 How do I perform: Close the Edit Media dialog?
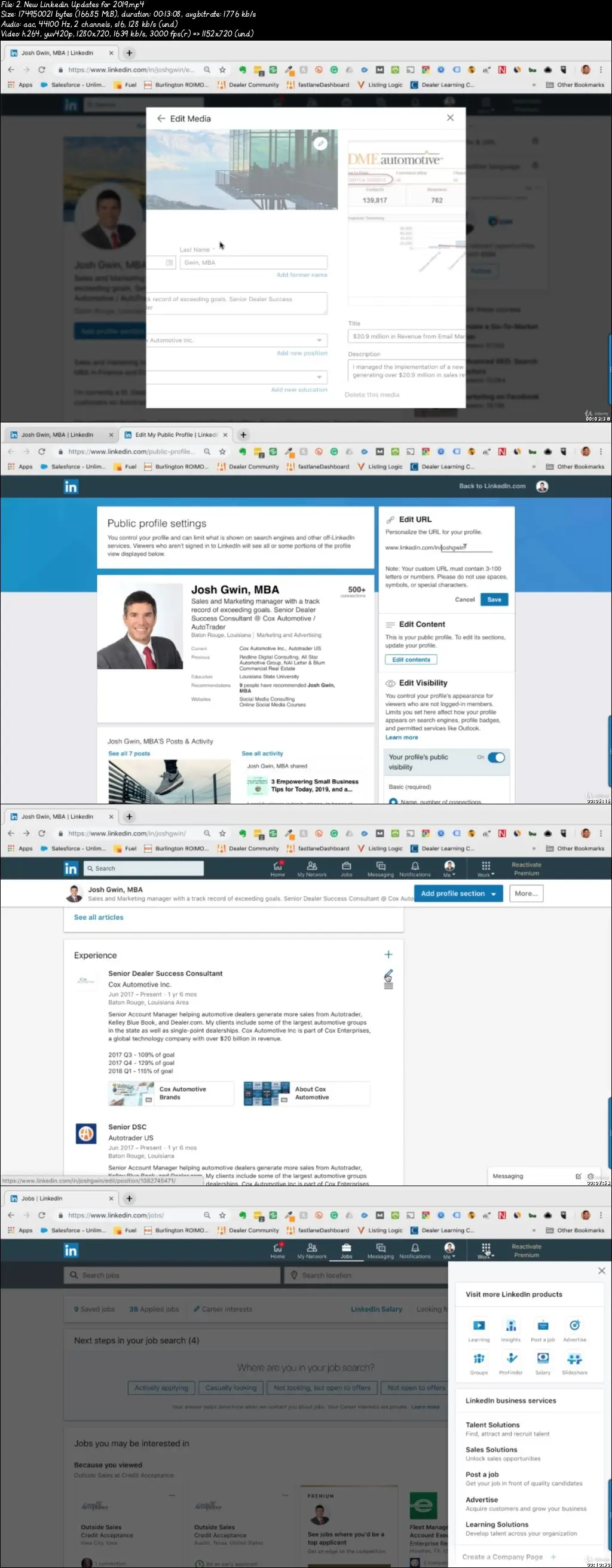coord(450,118)
